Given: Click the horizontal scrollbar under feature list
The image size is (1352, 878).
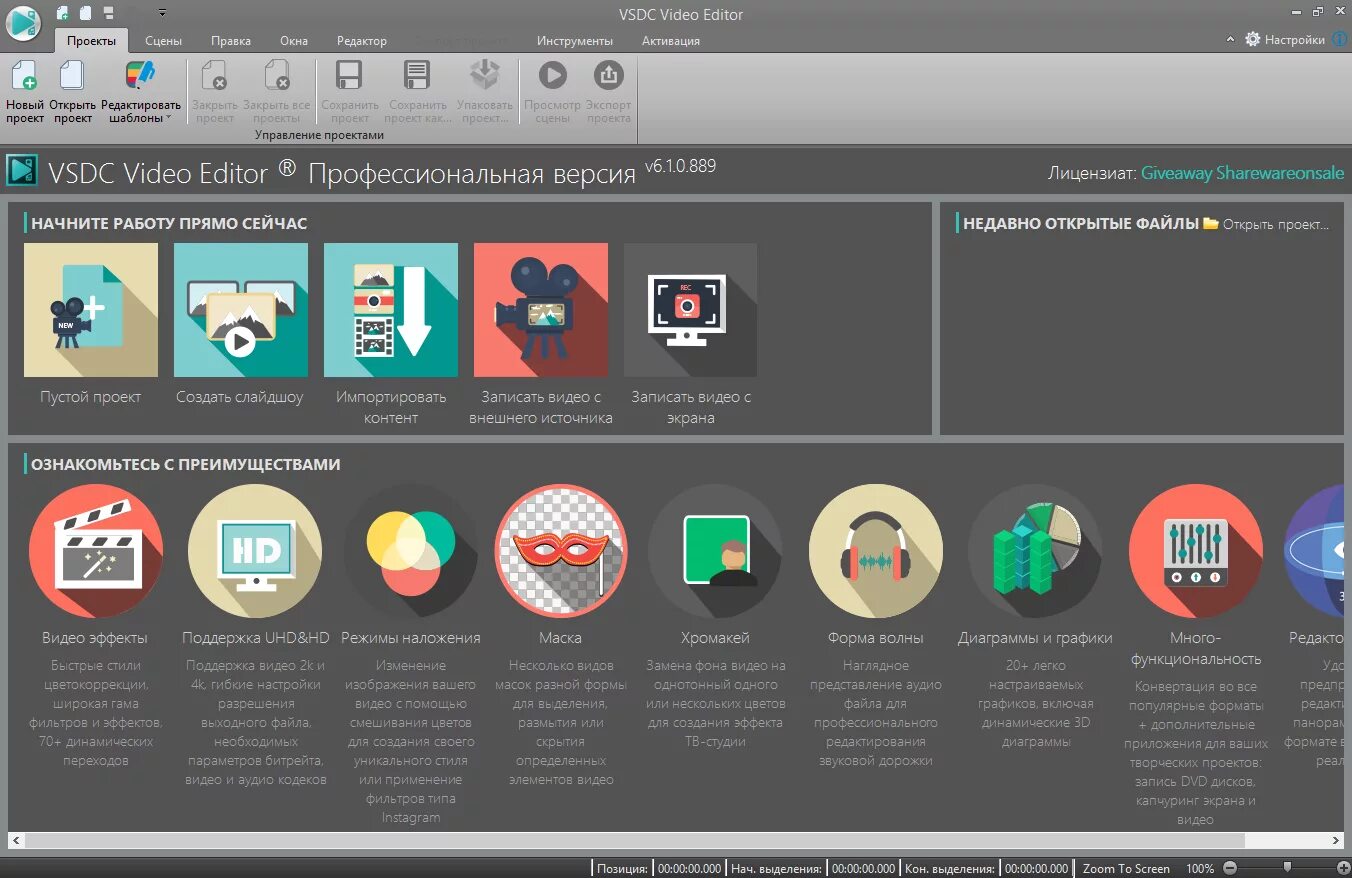Looking at the screenshot, I should (x=635, y=840).
